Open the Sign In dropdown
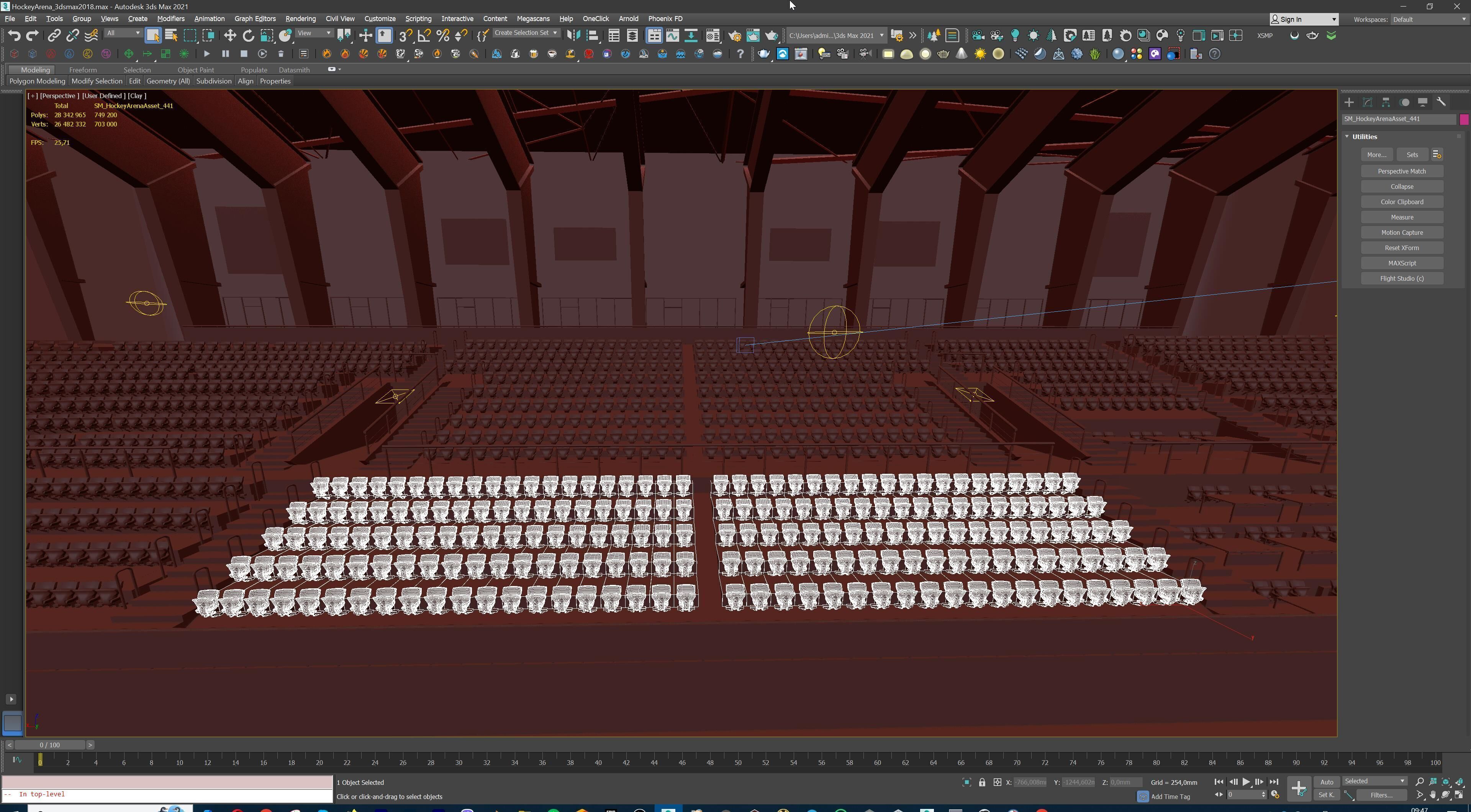This screenshot has width=1471, height=812. point(1304,20)
